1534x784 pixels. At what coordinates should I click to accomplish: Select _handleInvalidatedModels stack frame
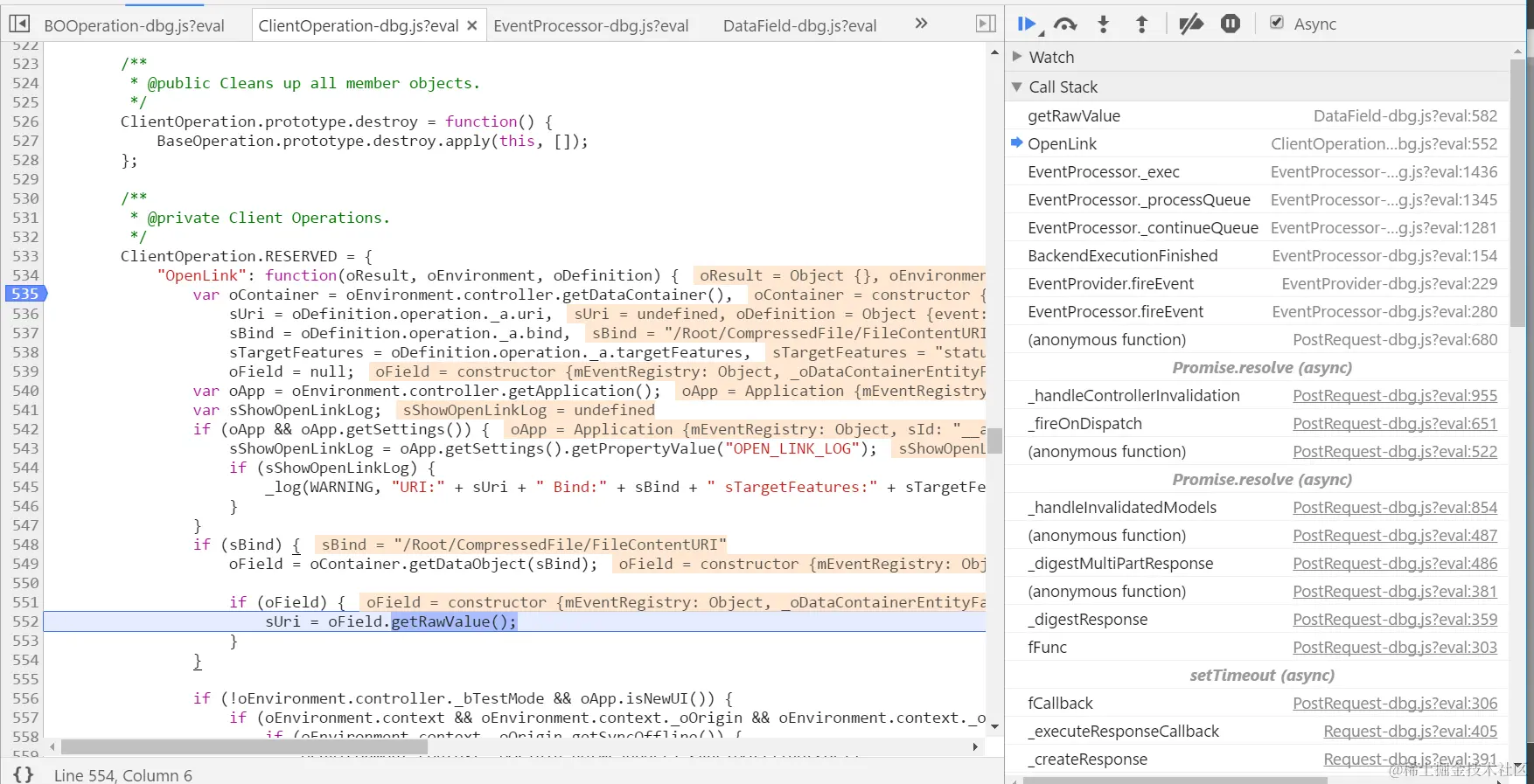point(1258,508)
